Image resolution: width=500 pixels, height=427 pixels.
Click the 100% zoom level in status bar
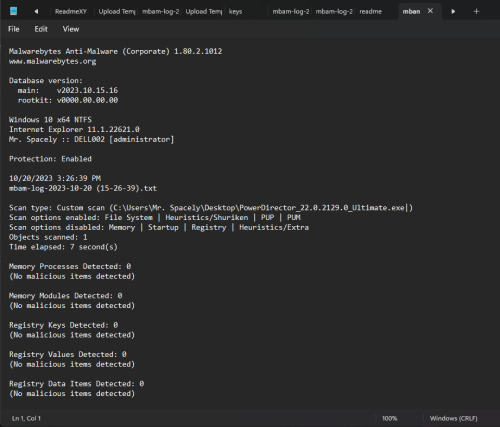click(x=390, y=418)
